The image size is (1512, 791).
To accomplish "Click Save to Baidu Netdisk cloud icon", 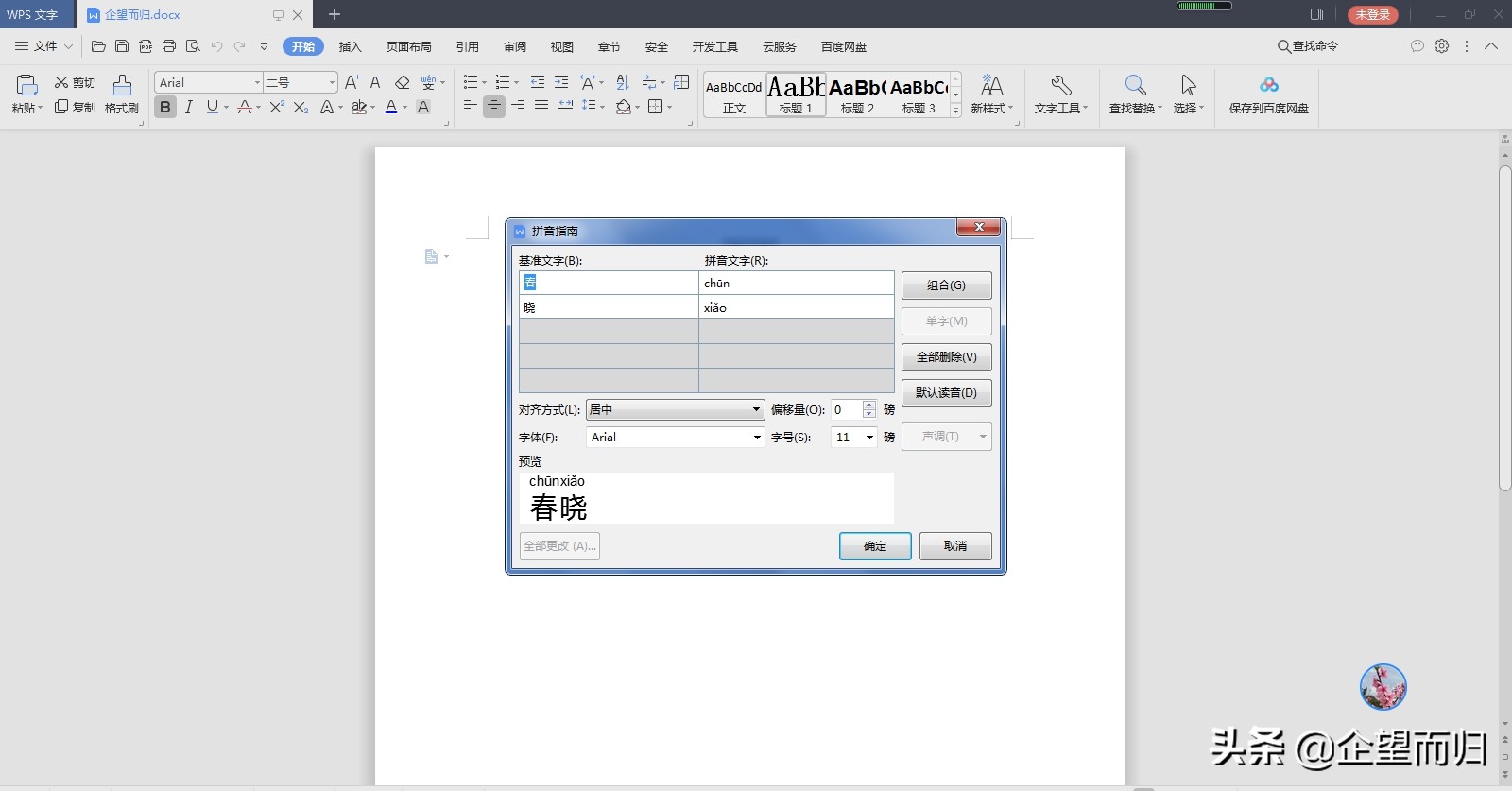I will [1269, 85].
